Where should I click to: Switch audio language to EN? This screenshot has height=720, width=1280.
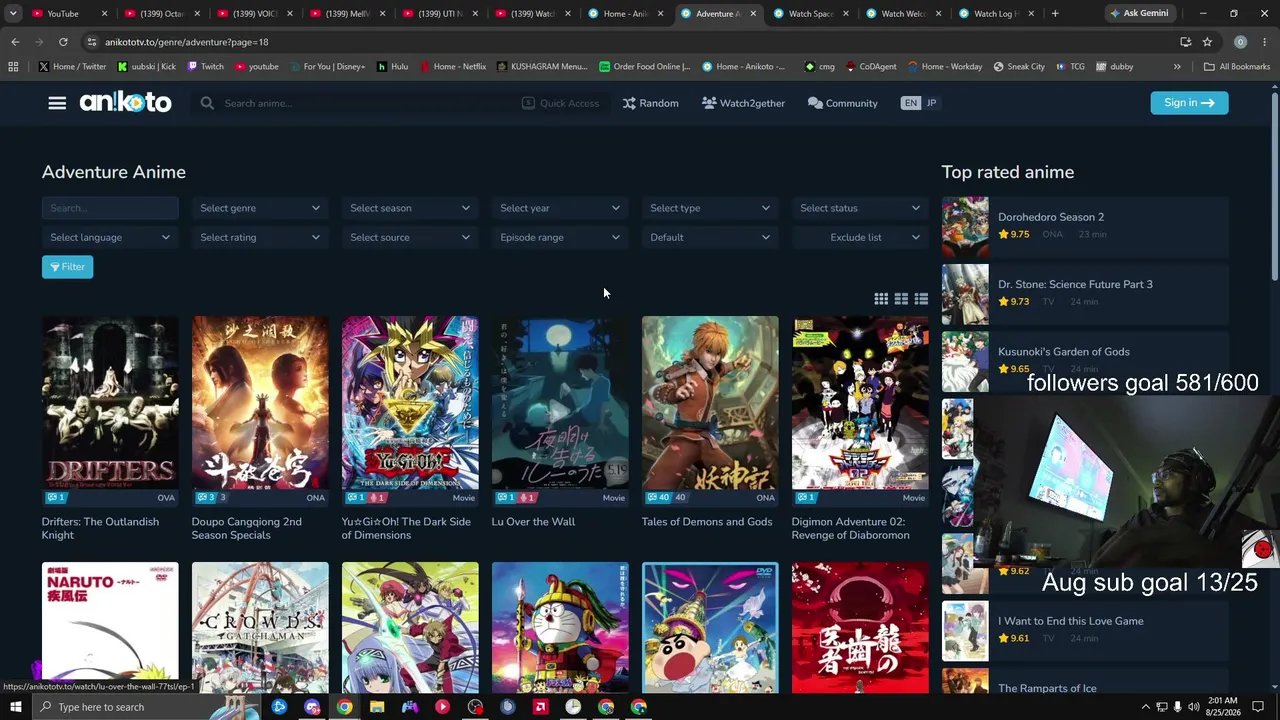[x=910, y=103]
